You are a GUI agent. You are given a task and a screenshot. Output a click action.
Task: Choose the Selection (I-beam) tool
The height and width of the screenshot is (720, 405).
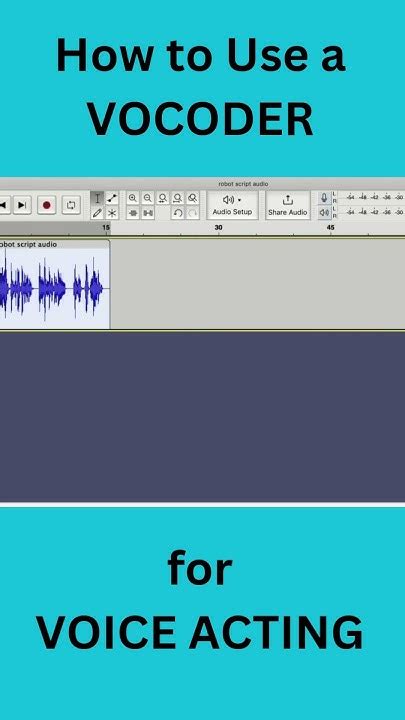pos(97,198)
